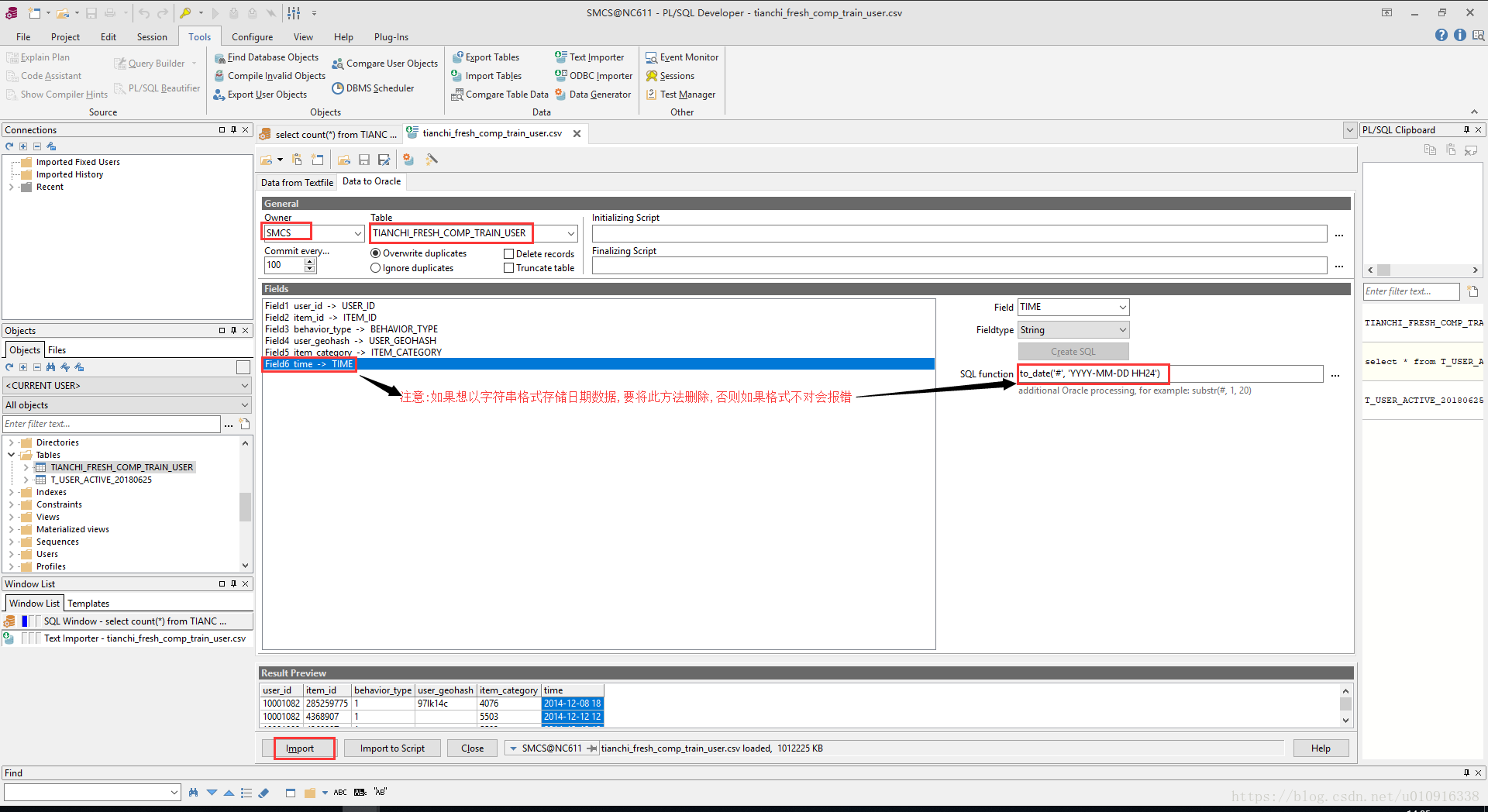Run Compile Invalid Objects
This screenshot has height=812, width=1488.
(270, 76)
